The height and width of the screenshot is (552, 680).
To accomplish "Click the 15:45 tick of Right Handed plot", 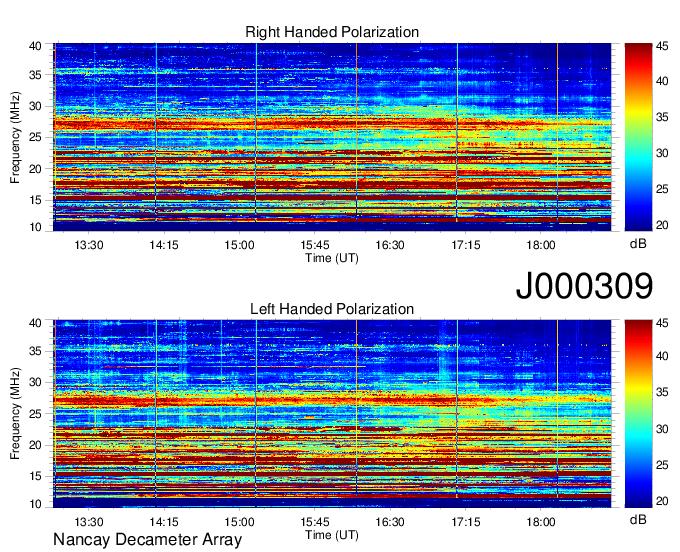I will coord(315,245).
